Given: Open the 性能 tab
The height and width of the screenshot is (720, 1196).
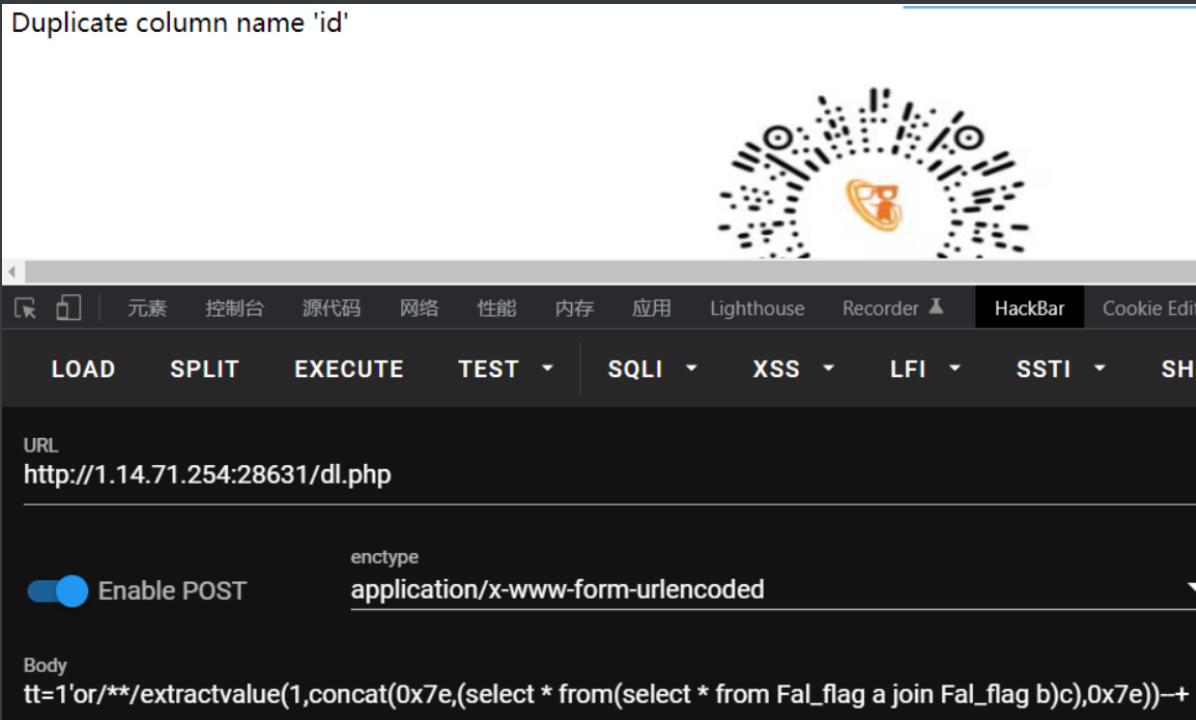Looking at the screenshot, I should pyautogui.click(x=497, y=308).
